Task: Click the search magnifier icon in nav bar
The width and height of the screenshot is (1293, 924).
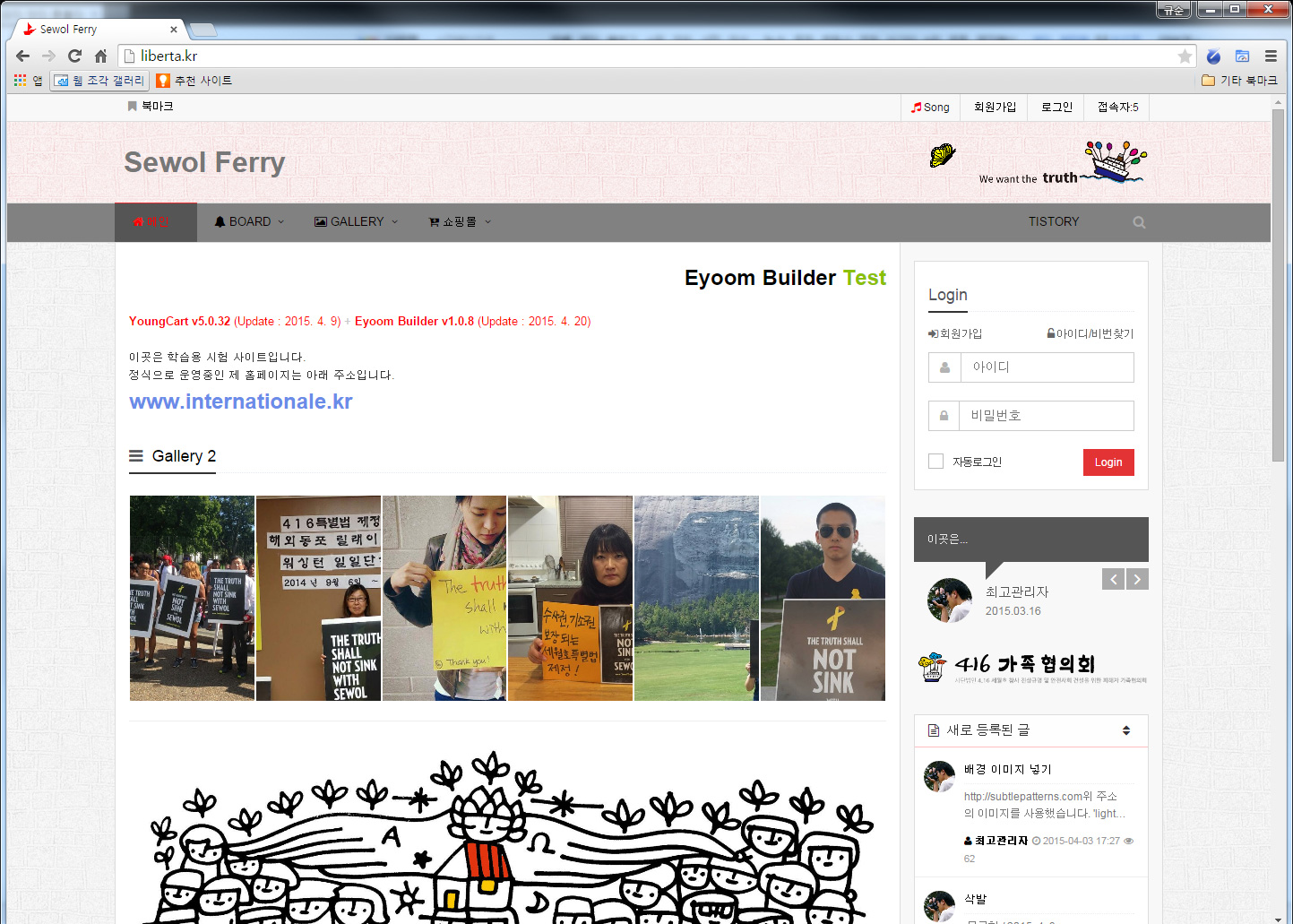Action: (1139, 222)
